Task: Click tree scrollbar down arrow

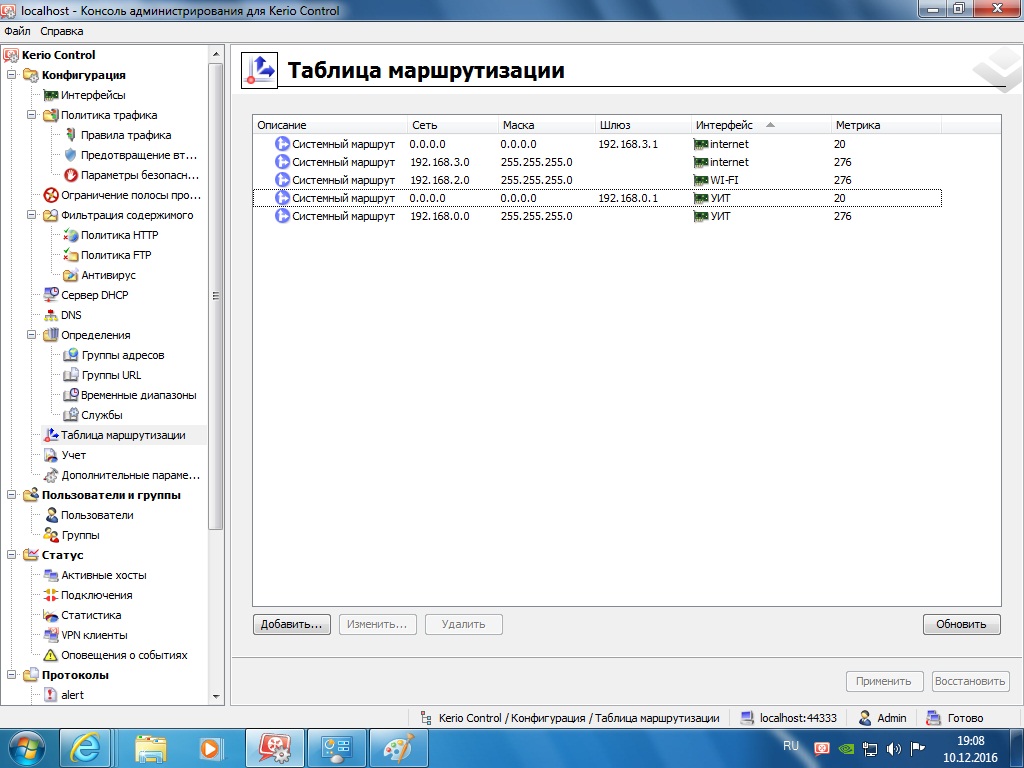Action: (216, 697)
